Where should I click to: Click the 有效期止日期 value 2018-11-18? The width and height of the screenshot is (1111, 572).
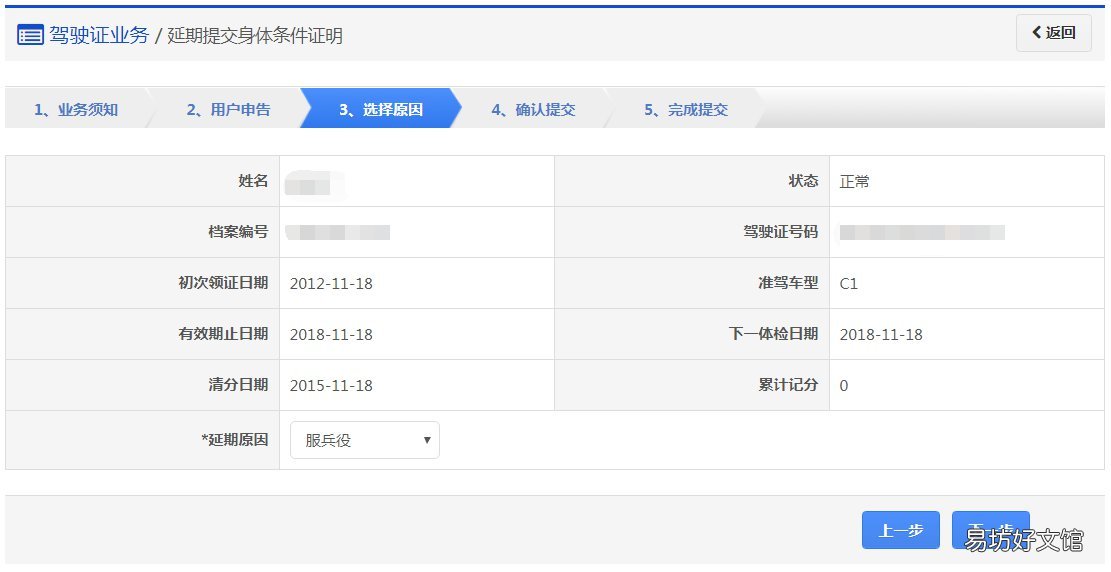tap(331, 335)
